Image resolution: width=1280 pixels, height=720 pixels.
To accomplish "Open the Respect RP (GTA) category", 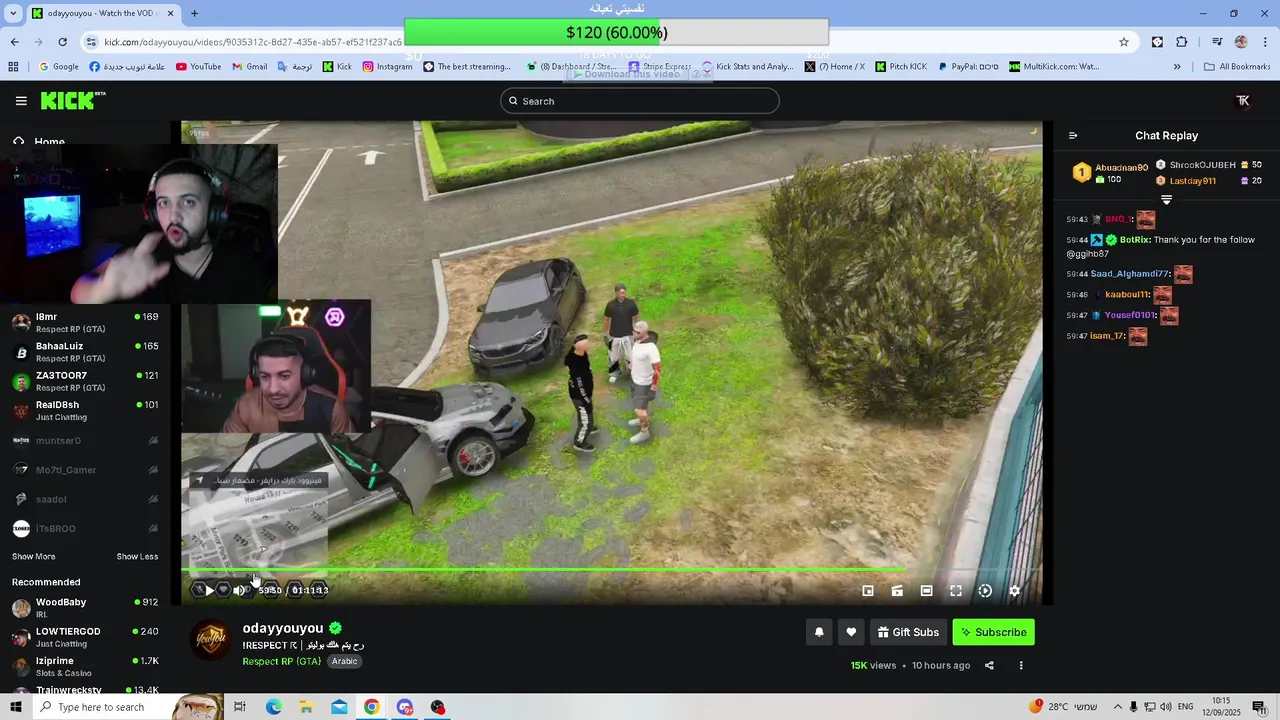I will pyautogui.click(x=281, y=661).
